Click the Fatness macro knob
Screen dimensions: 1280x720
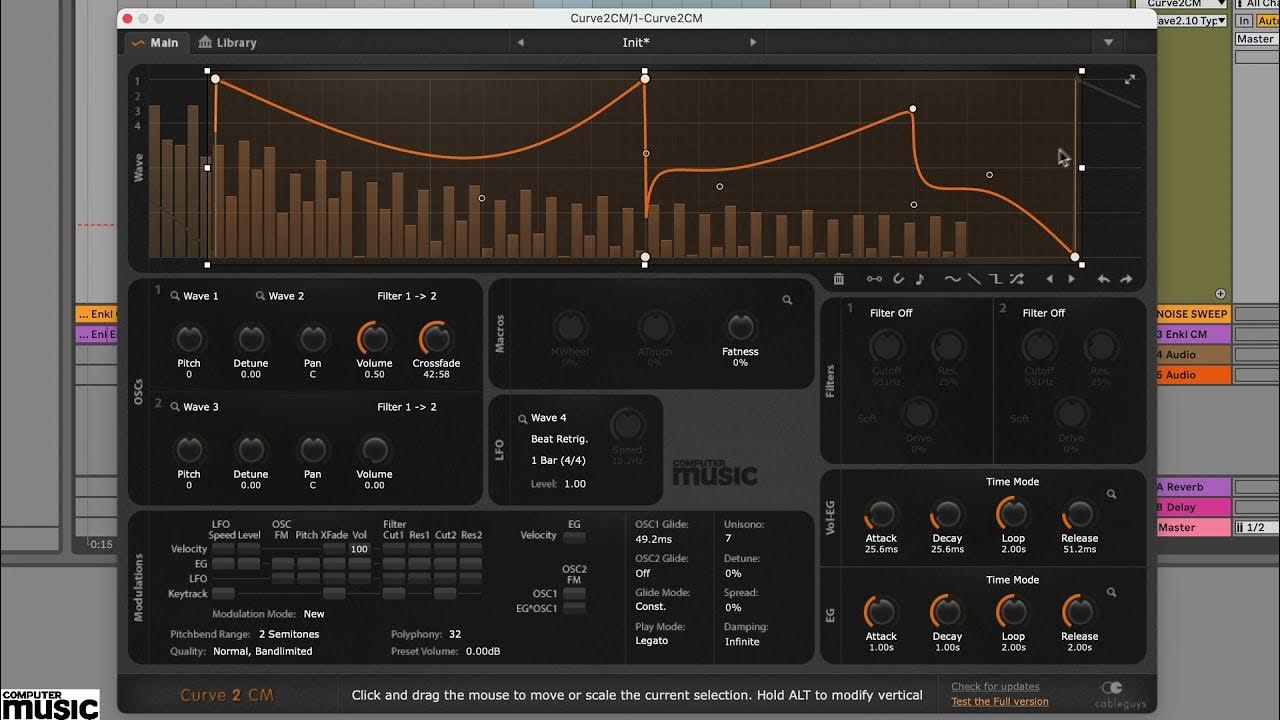point(740,326)
